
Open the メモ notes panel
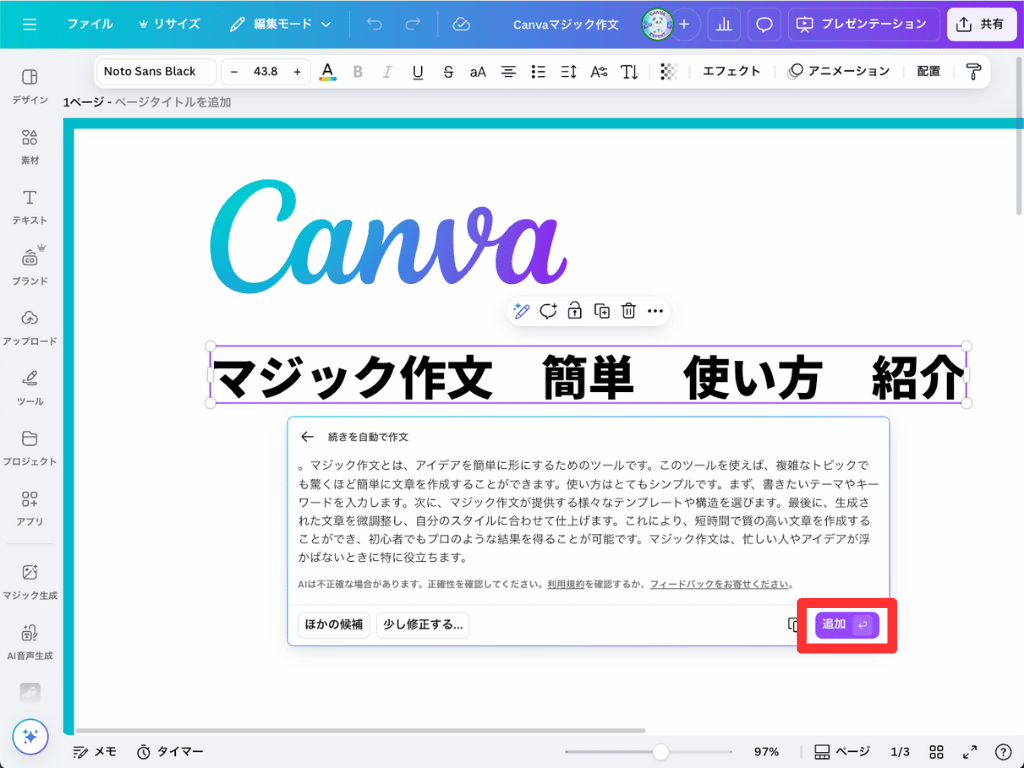(95, 752)
